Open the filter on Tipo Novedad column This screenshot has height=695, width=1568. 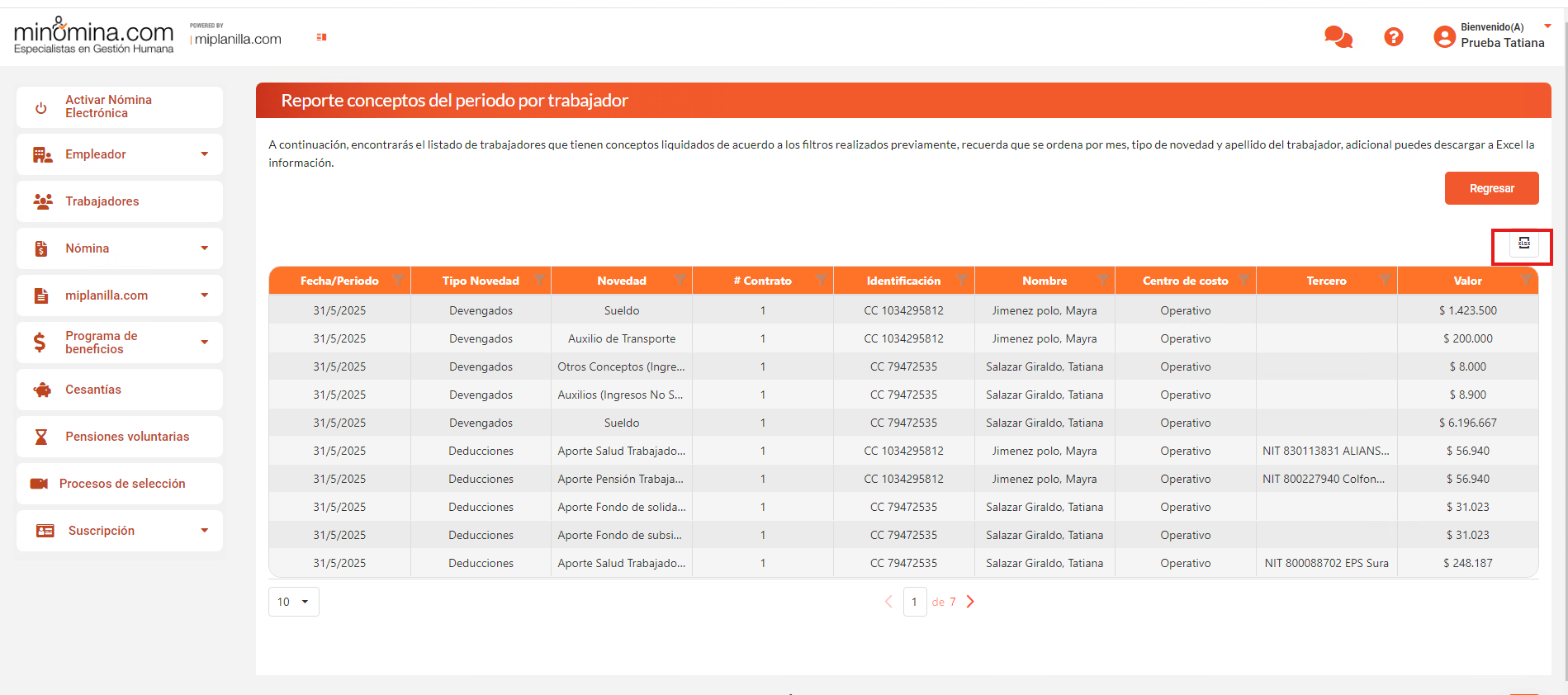pos(539,280)
